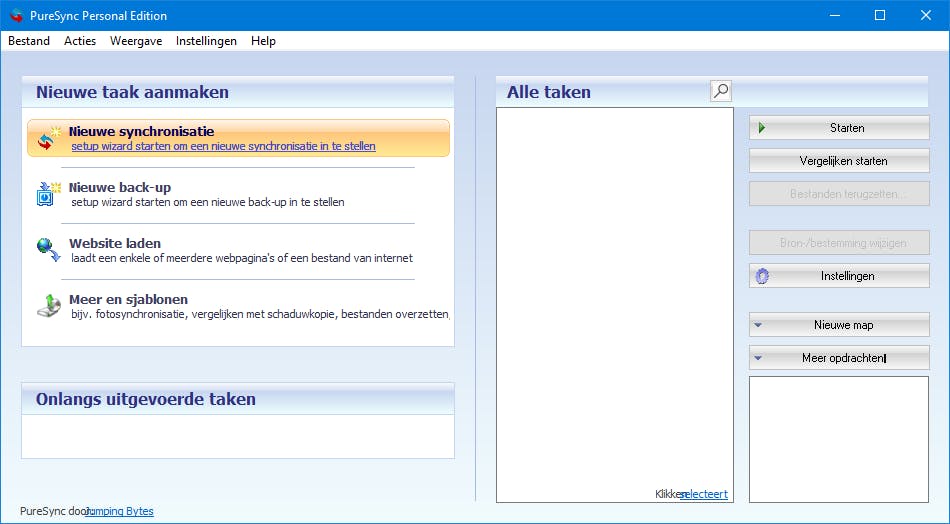Viewport: 950px width, 524px height.
Task: Open the Instellingen menu
Action: (x=206, y=41)
